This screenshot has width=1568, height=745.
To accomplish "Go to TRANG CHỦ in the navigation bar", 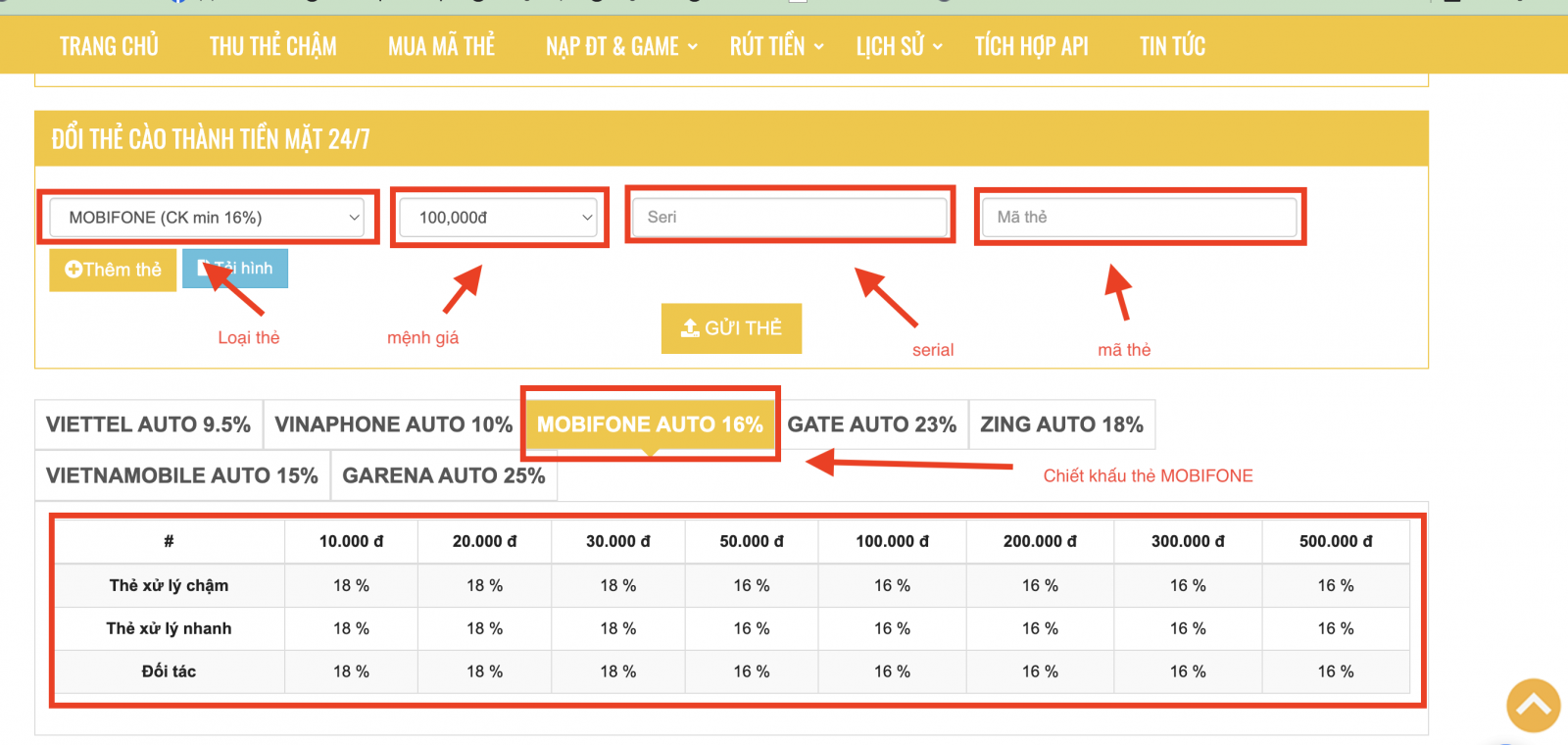I will coord(109,46).
